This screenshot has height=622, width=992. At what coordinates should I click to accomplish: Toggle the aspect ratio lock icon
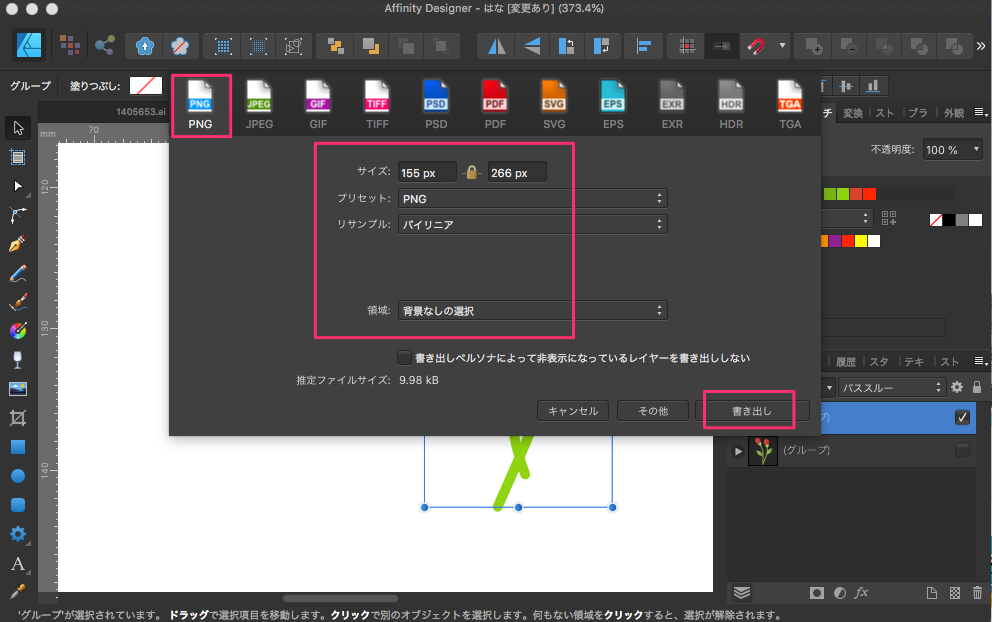pyautogui.click(x=473, y=173)
